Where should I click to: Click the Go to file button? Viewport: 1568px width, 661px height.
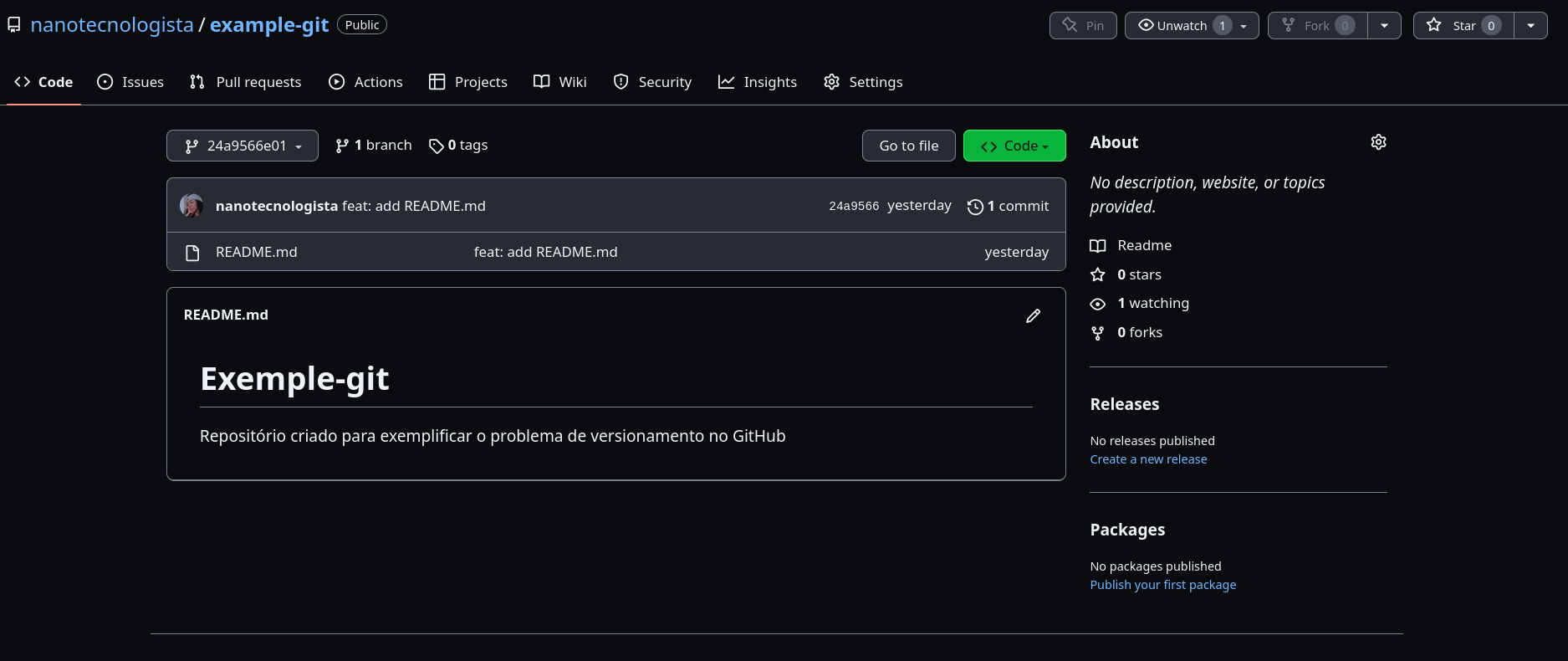[x=909, y=146]
